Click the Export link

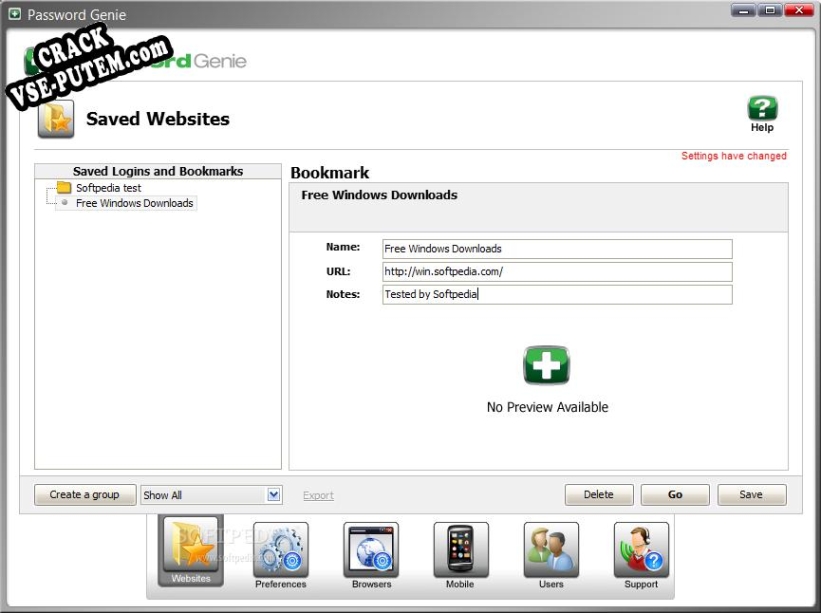(318, 496)
